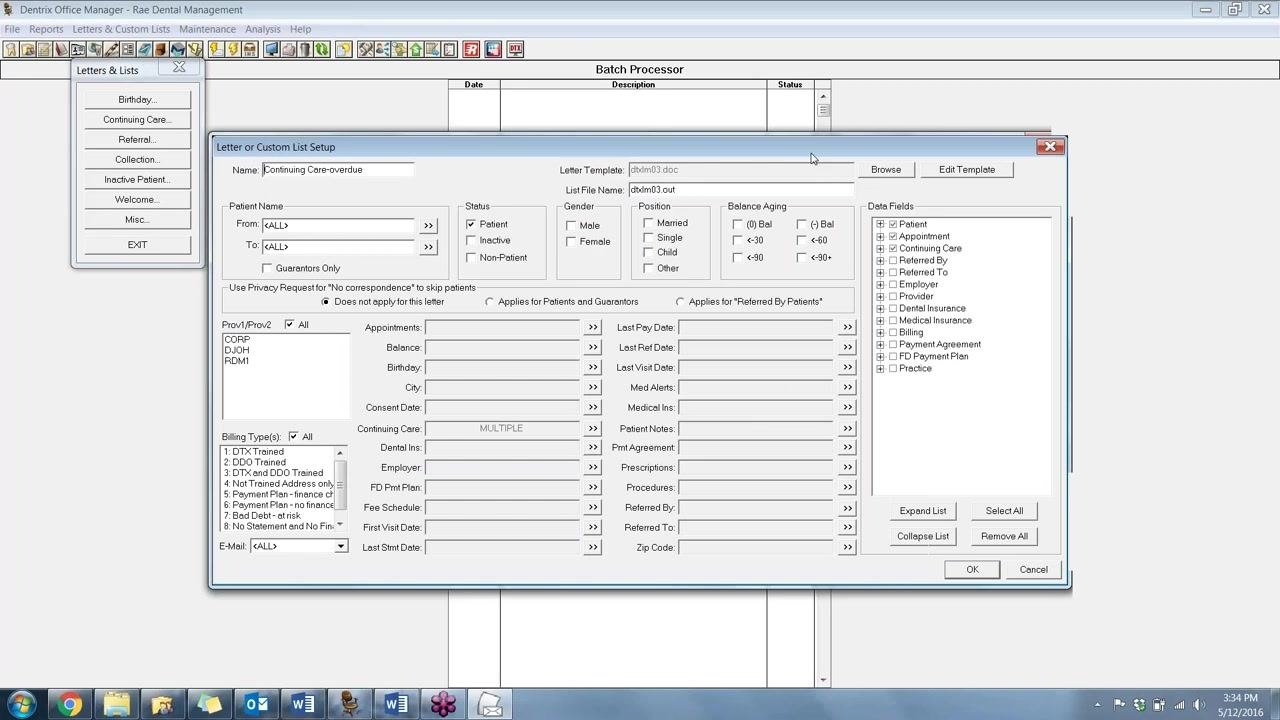This screenshot has height=720, width=1280.
Task: Open the Maintenance menu
Action: tap(207, 29)
